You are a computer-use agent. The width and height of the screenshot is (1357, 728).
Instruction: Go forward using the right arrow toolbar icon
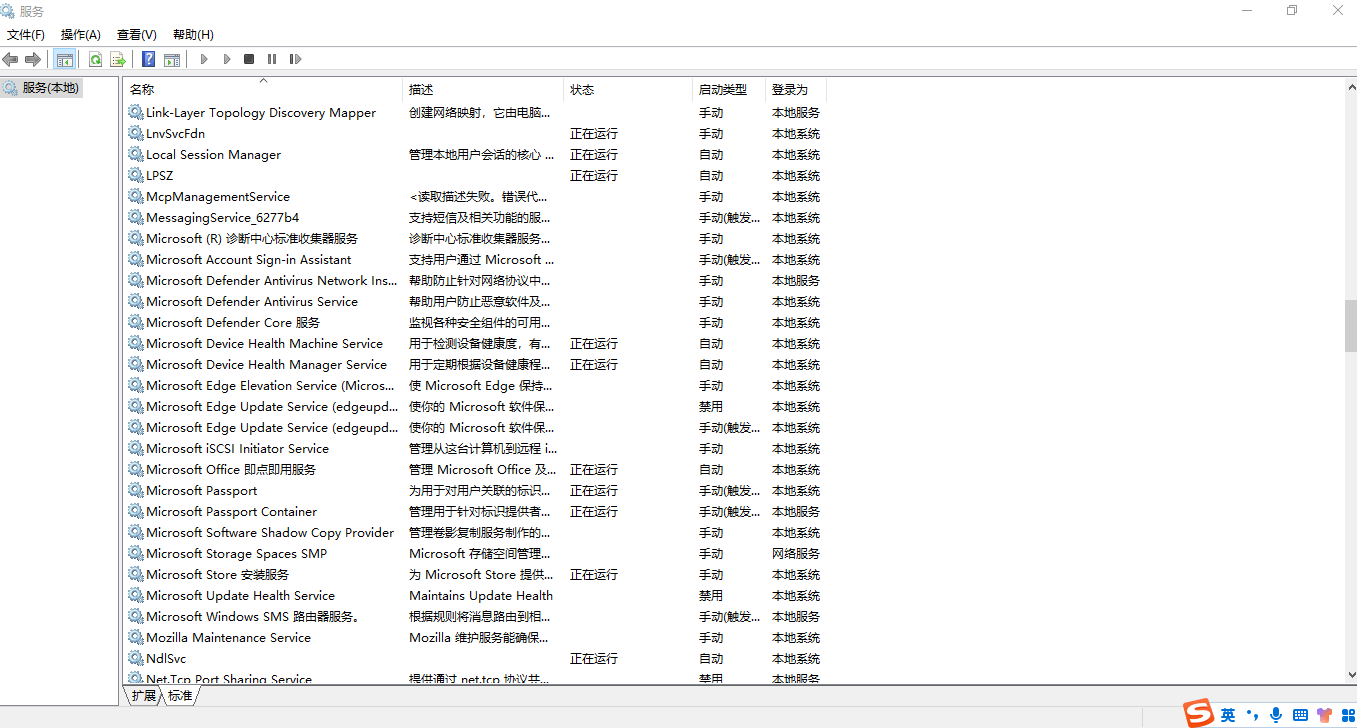tap(33, 59)
